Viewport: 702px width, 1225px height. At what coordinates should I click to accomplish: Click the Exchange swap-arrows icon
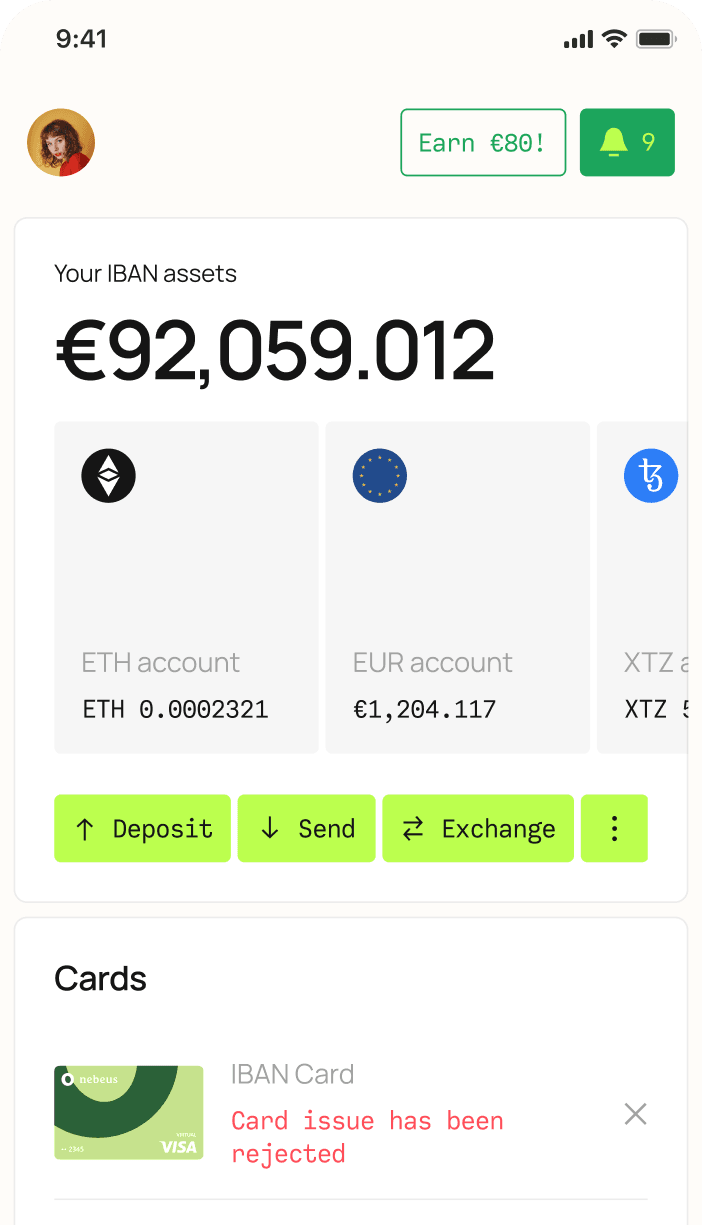click(x=413, y=829)
